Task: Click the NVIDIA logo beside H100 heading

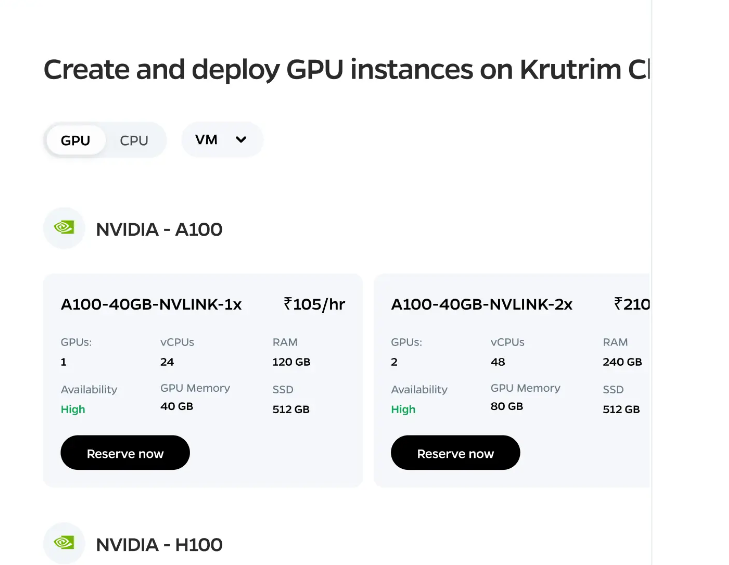Action: pos(64,543)
